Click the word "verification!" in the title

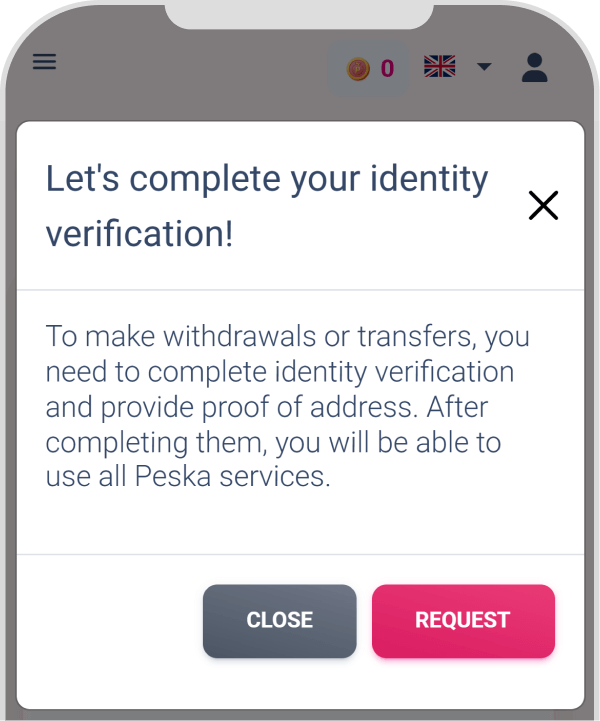point(139,234)
